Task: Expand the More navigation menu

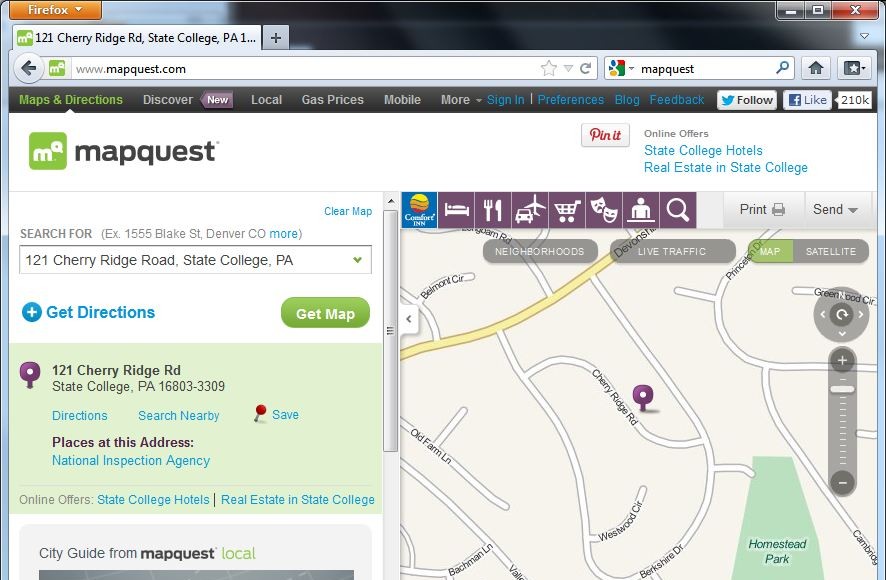Action: pyautogui.click(x=461, y=99)
